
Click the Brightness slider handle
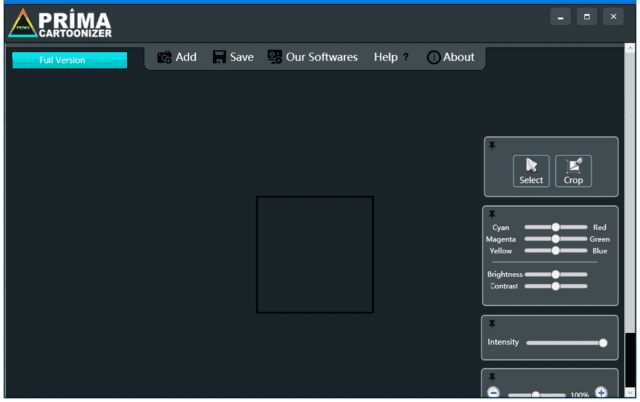[x=556, y=274]
